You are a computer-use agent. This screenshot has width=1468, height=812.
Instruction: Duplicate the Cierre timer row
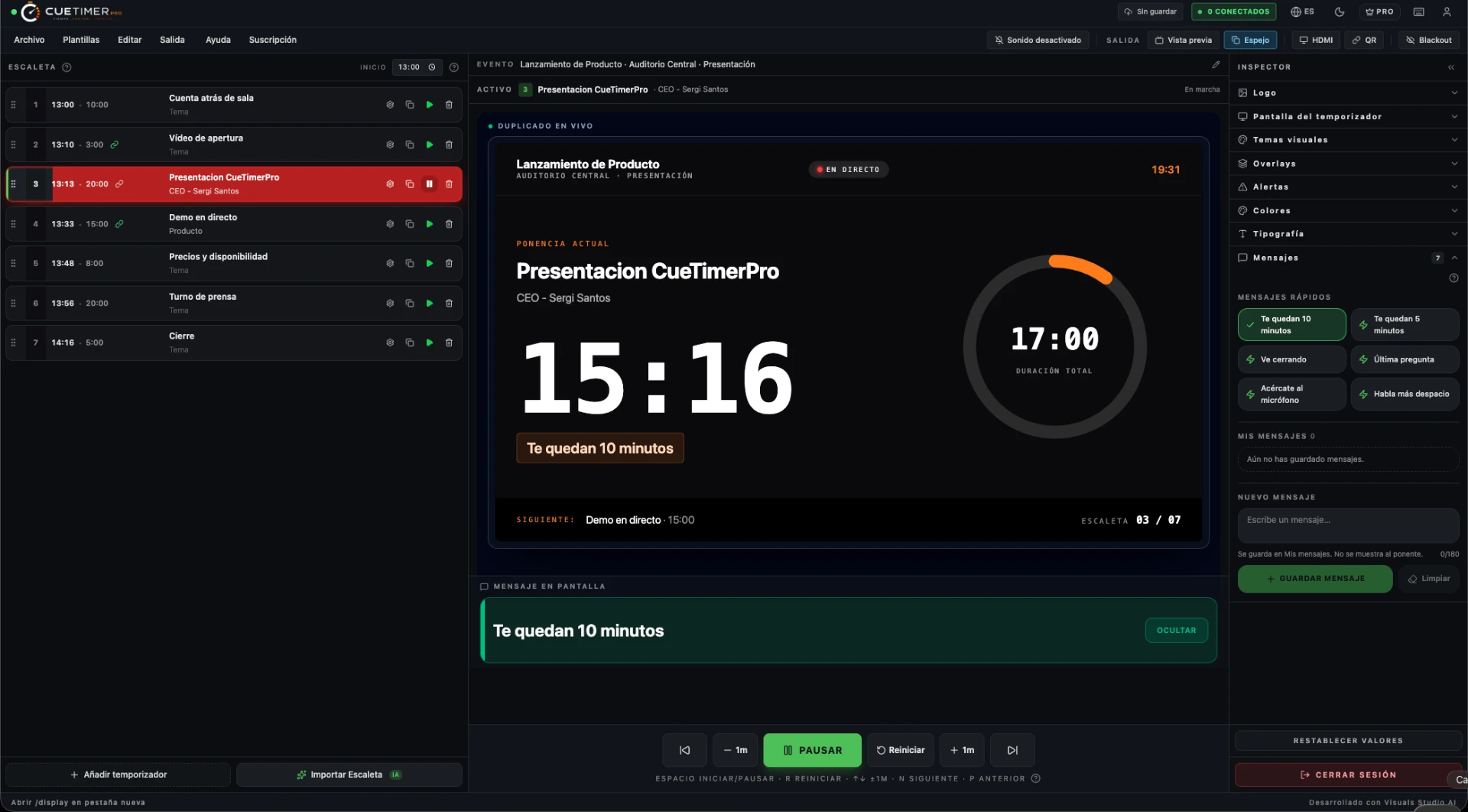[x=410, y=343]
